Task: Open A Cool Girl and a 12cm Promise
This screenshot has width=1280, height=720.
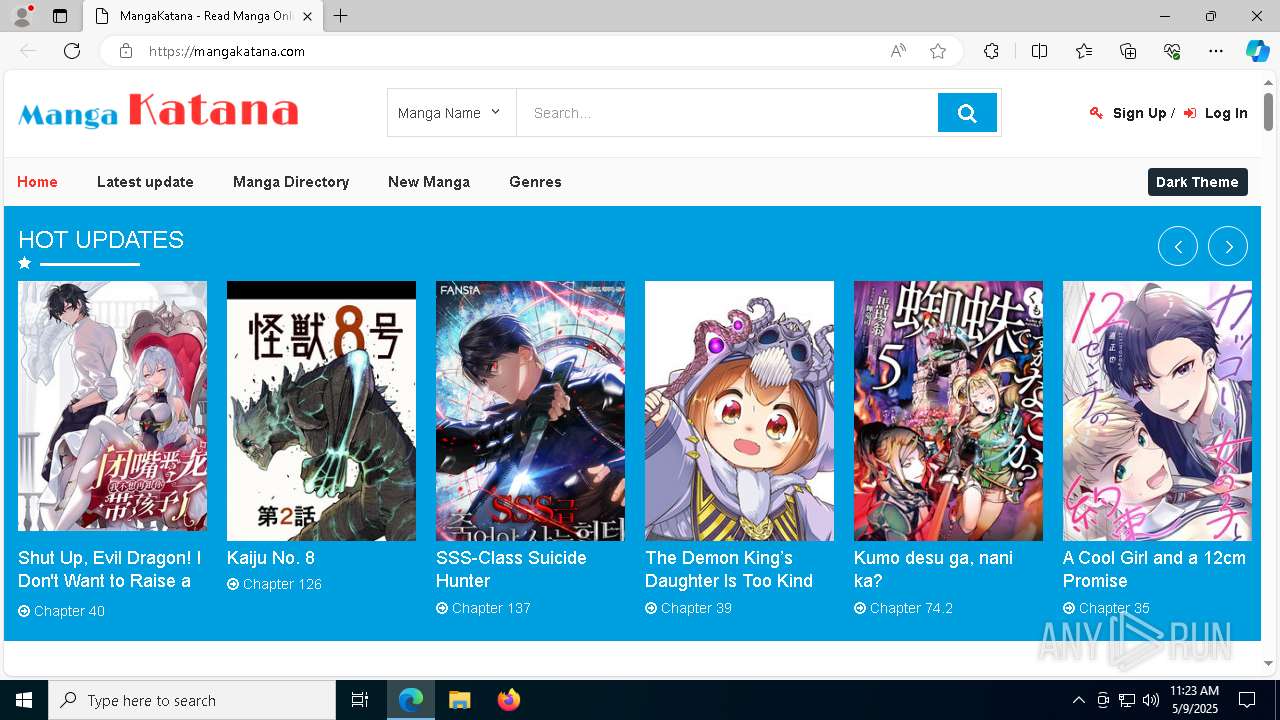Action: [1154, 569]
